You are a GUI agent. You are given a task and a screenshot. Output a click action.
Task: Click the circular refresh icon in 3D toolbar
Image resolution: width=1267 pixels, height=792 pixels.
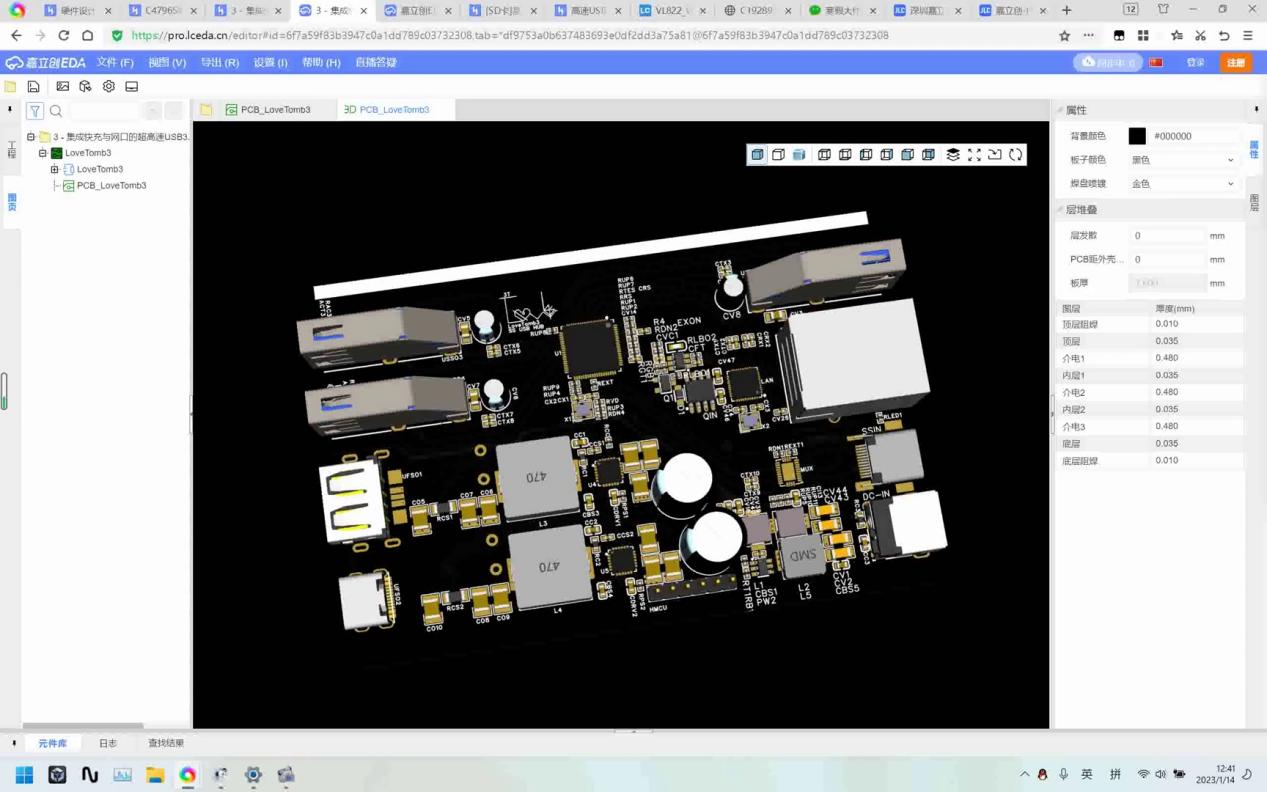coord(1015,155)
